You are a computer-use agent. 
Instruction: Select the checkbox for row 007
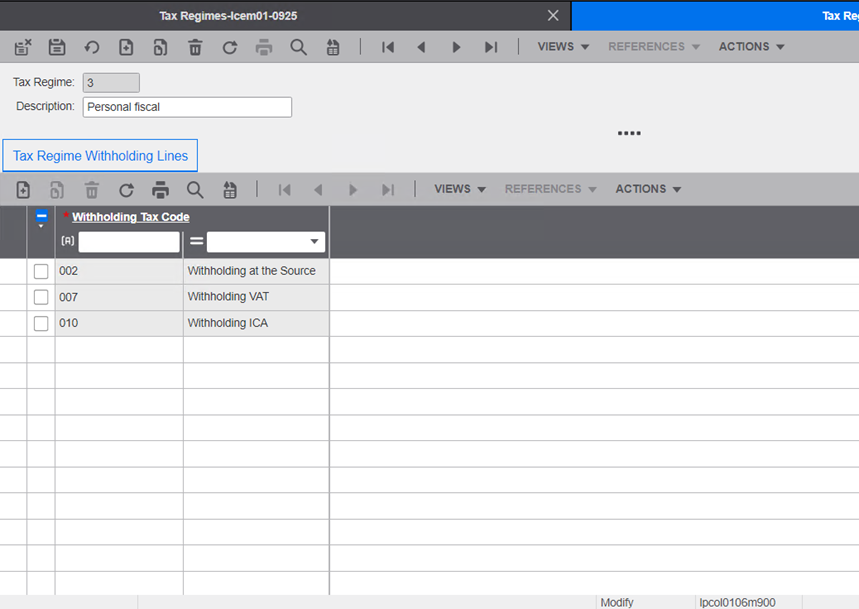click(x=41, y=297)
